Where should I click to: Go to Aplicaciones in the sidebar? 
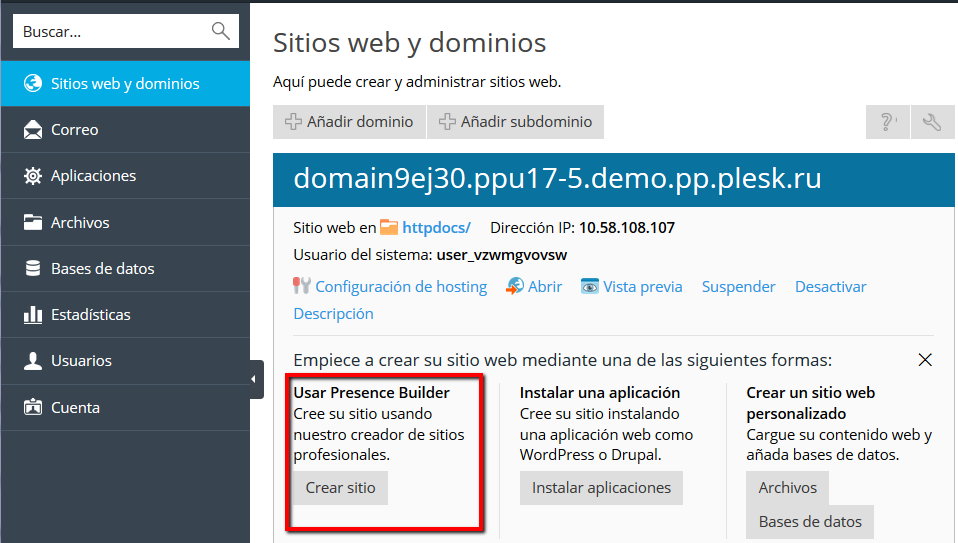click(x=93, y=176)
